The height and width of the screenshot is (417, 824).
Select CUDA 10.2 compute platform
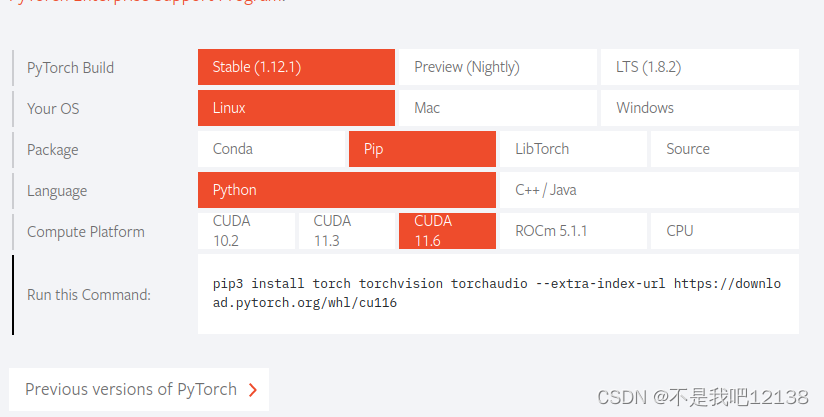[x=246, y=231]
